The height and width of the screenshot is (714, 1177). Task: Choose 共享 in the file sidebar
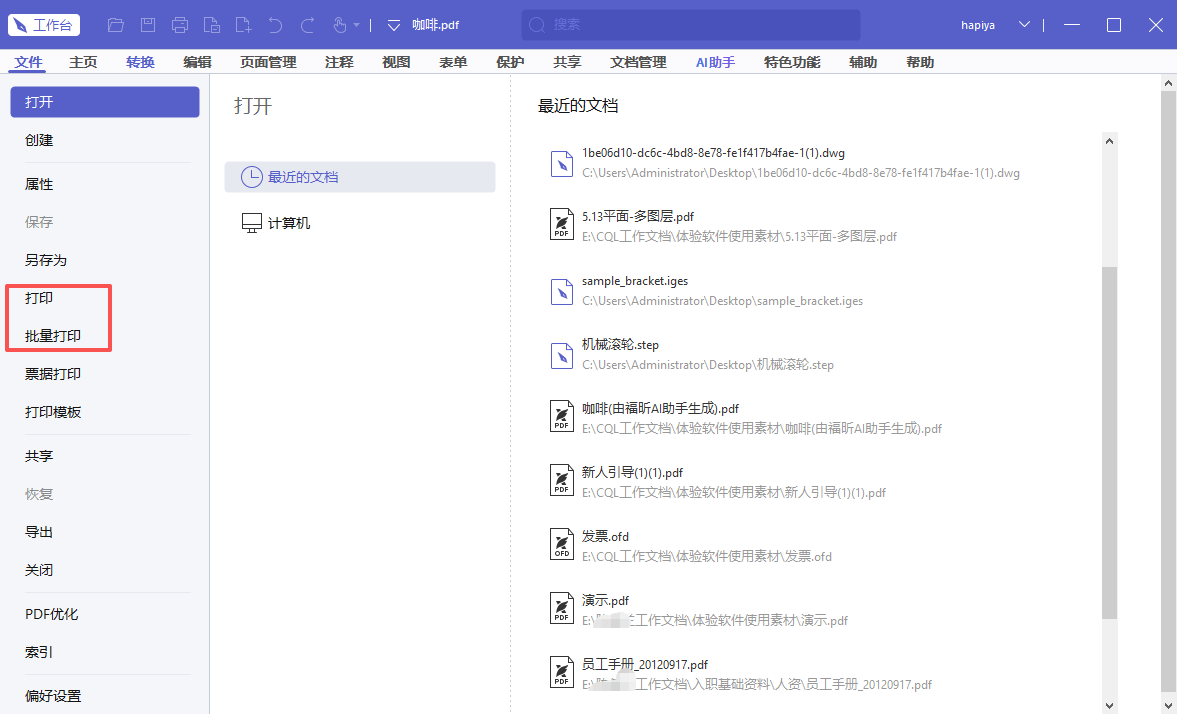39,456
